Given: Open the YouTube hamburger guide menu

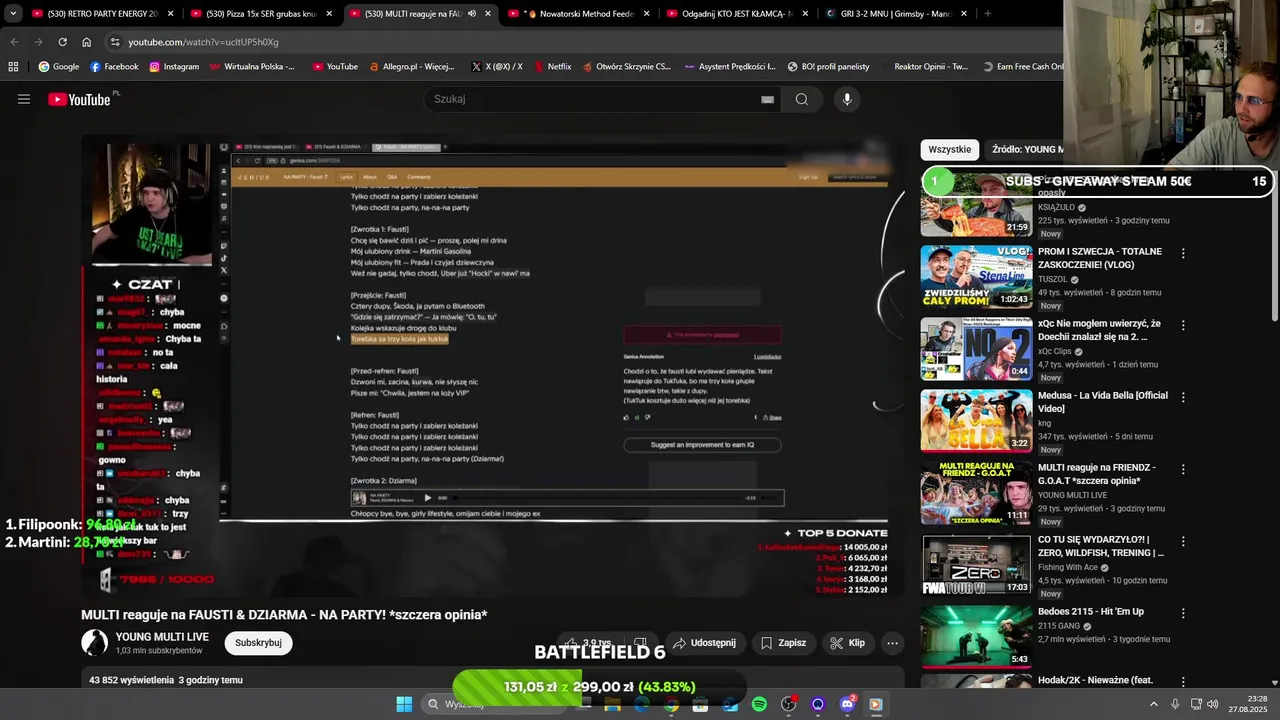Looking at the screenshot, I should point(24,99).
